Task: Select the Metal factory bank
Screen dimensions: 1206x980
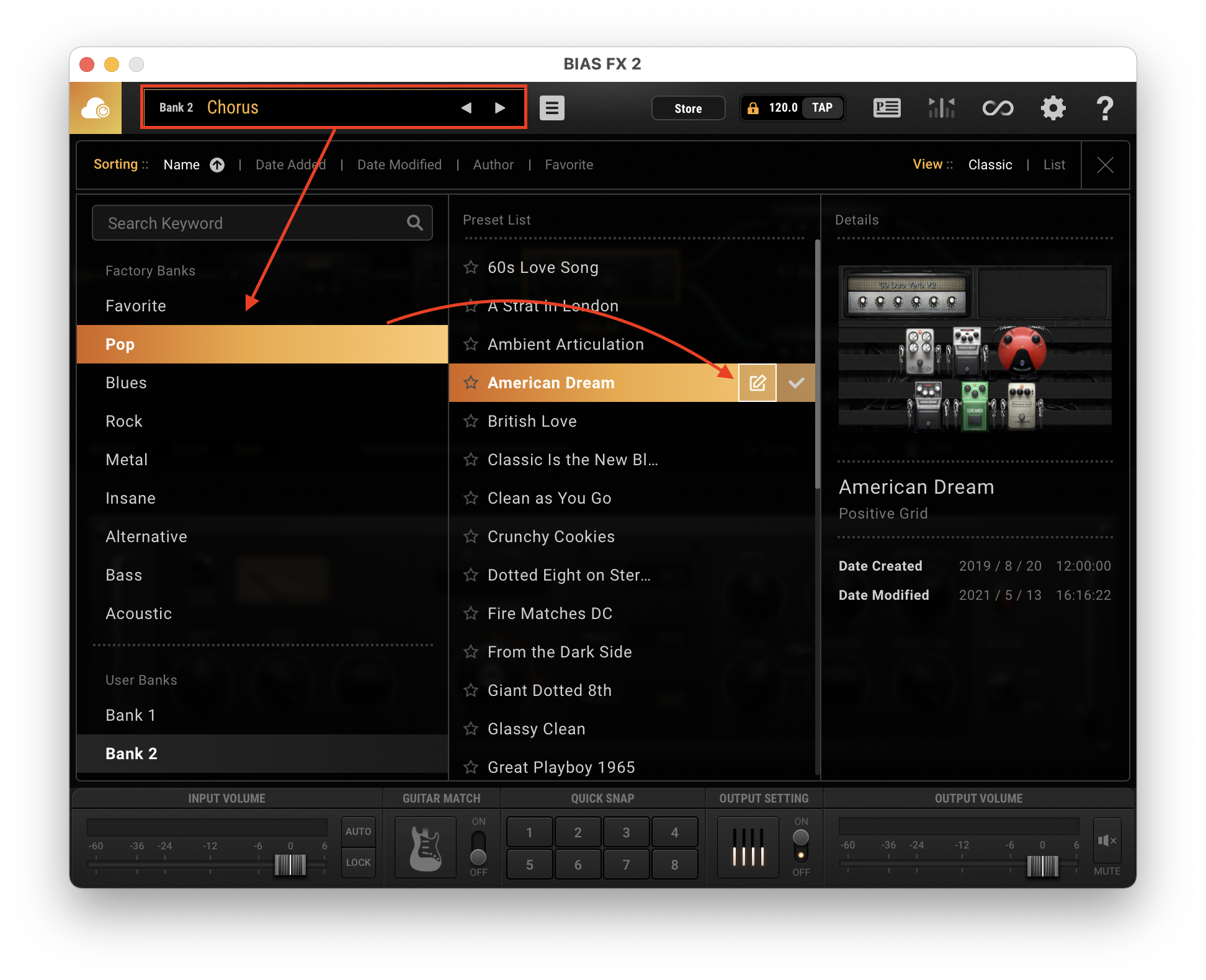Action: pos(262,460)
